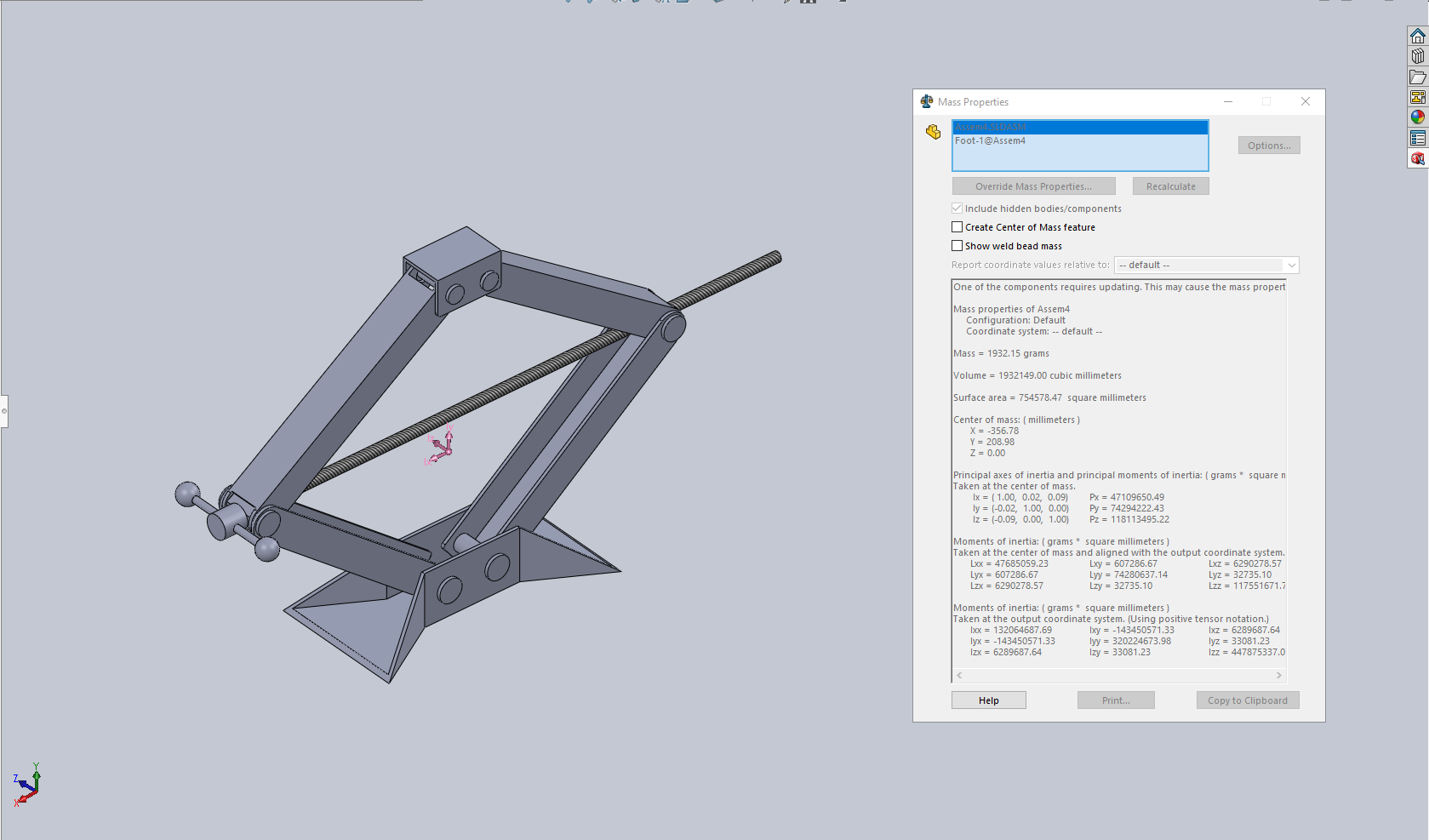
Task: Select Assem4.SLDASM in the selection list
Action: click(990, 128)
